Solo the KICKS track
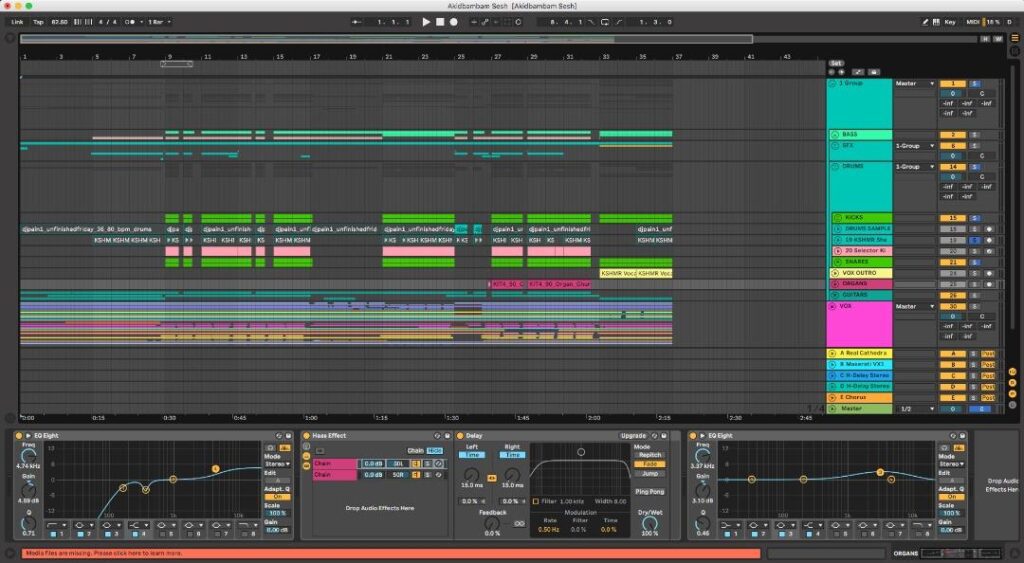The image size is (1024, 563). click(x=975, y=218)
